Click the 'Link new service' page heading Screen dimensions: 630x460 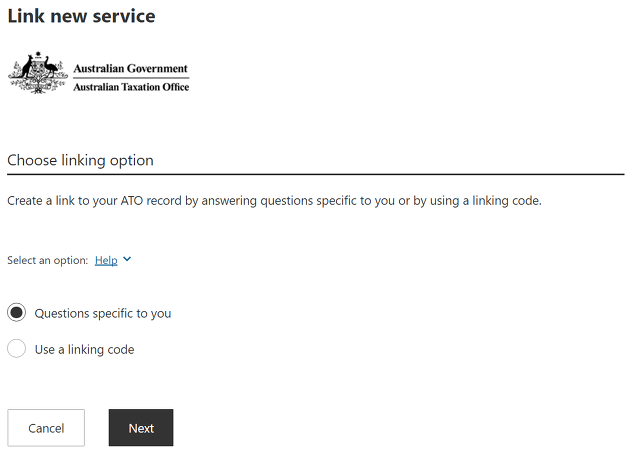[81, 16]
